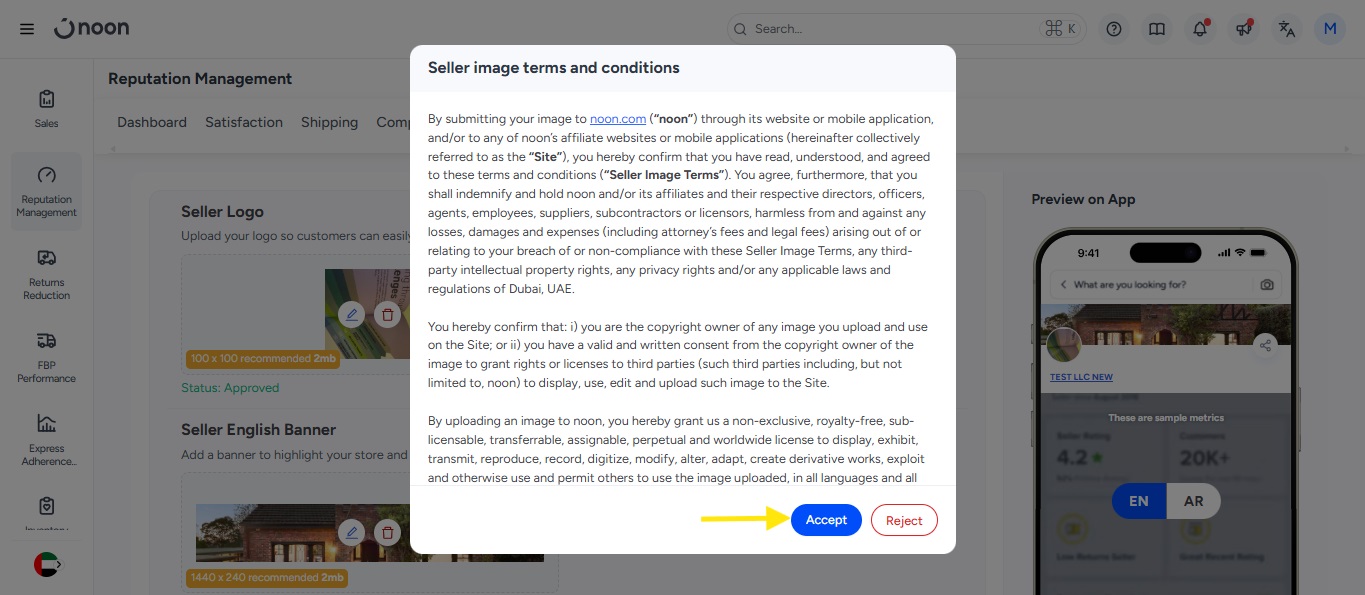The height and width of the screenshot is (595, 1365).
Task: Open Express Adherence in sidebar
Action: pyautogui.click(x=46, y=440)
